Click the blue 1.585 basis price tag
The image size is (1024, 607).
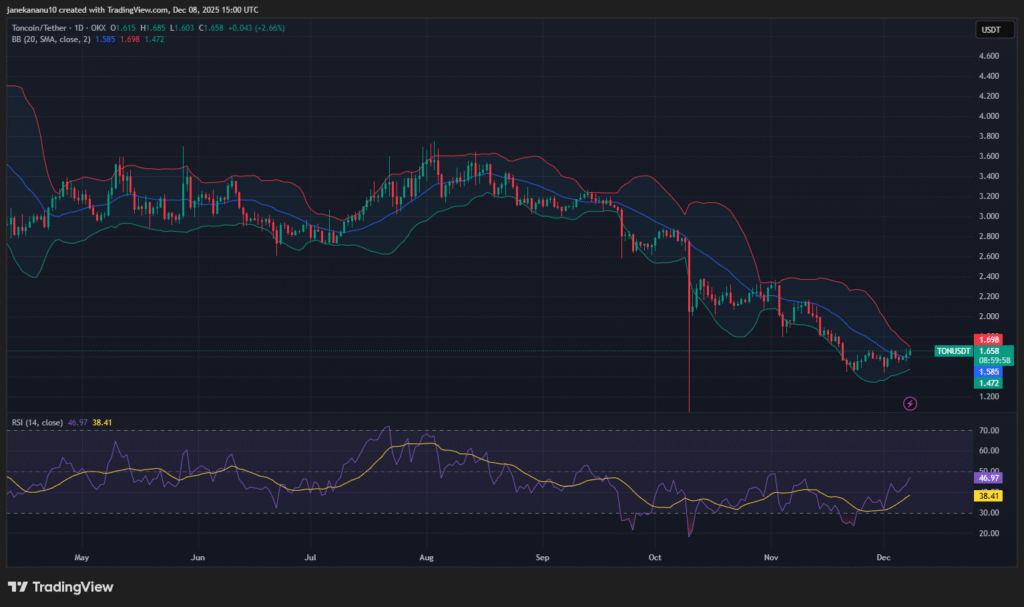coord(988,371)
